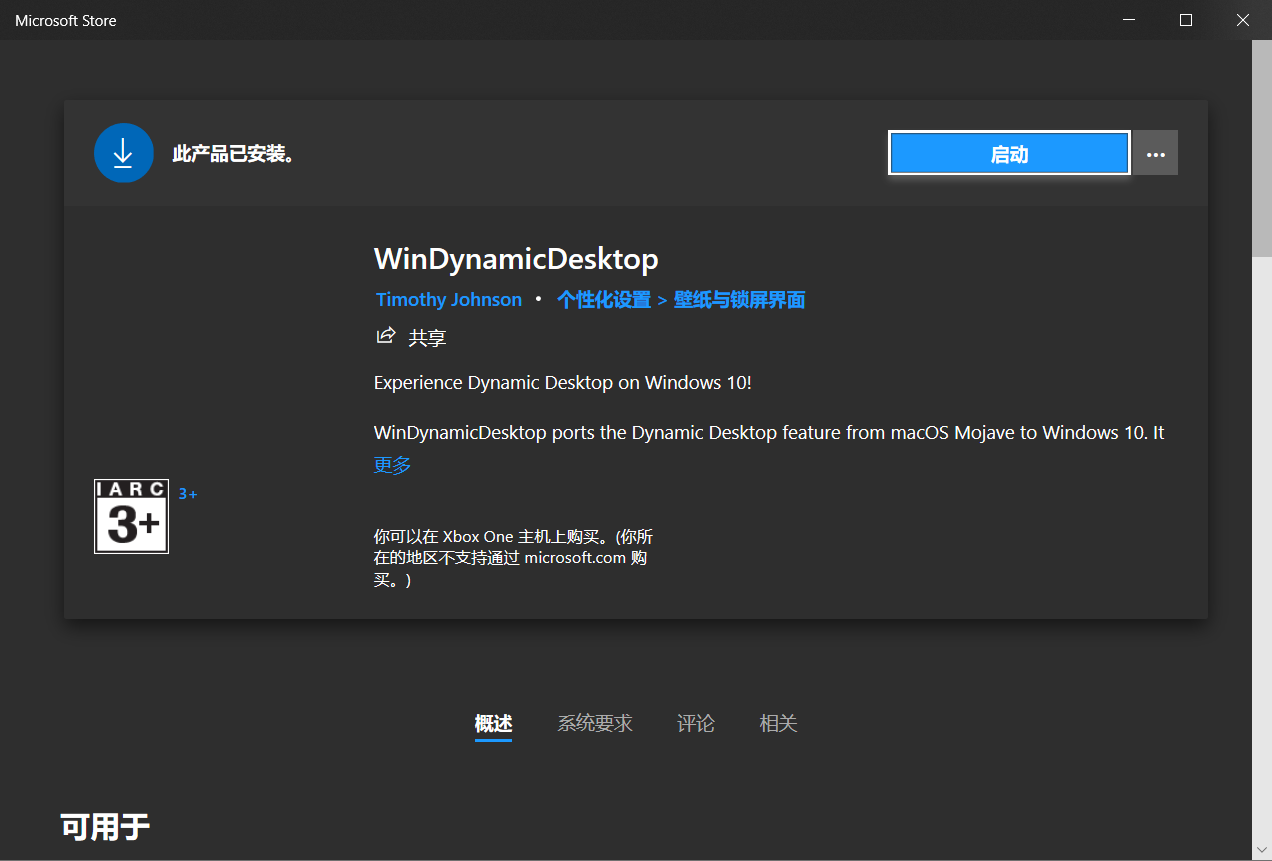
Task: Click the 可用于 section heading
Action: click(x=105, y=827)
